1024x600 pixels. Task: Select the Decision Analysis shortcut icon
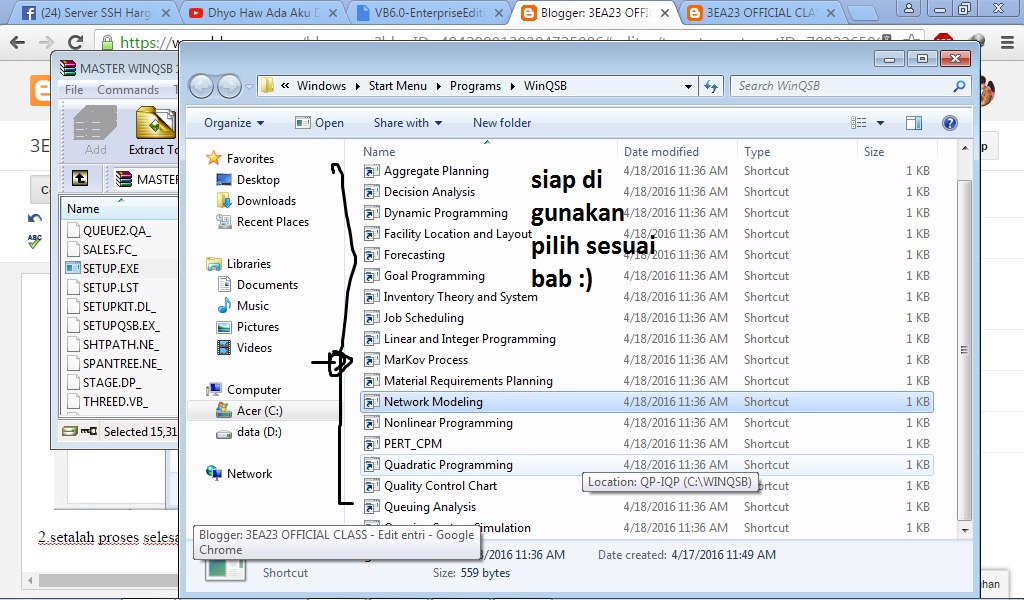(372, 192)
